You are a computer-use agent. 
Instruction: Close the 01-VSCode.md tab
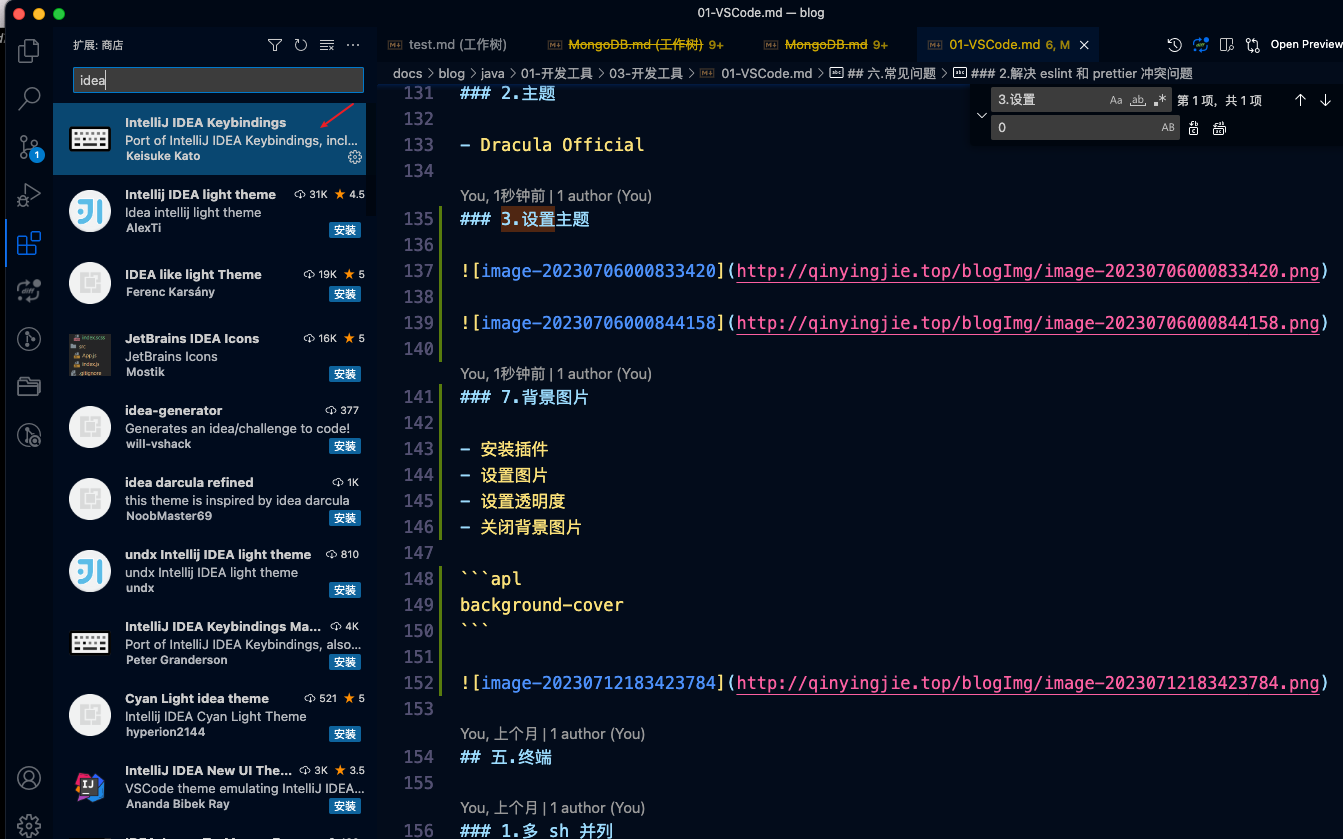tap(1086, 45)
